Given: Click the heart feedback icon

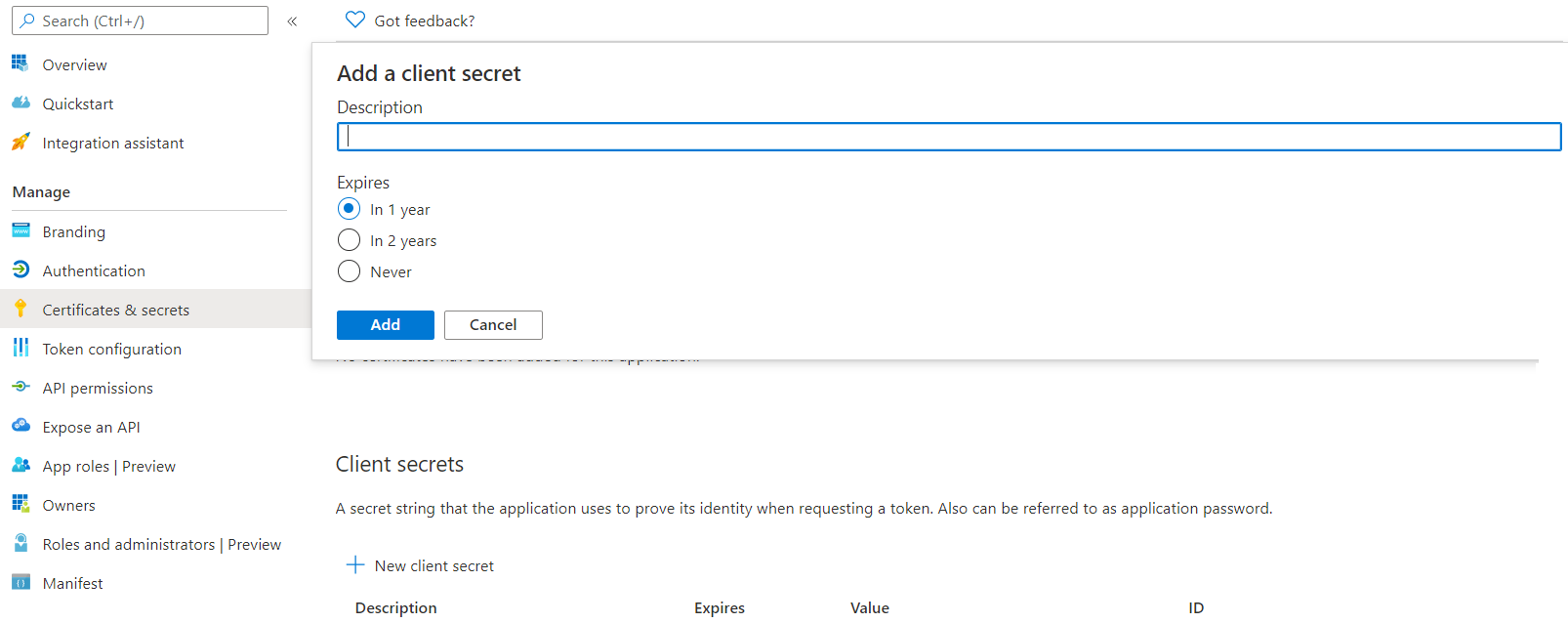Looking at the screenshot, I should click(355, 20).
